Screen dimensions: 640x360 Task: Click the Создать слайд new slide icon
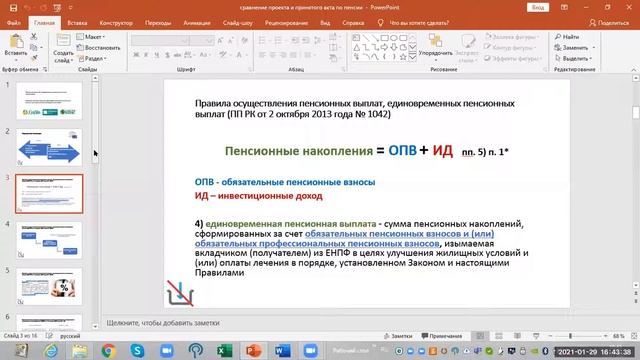(x=63, y=41)
